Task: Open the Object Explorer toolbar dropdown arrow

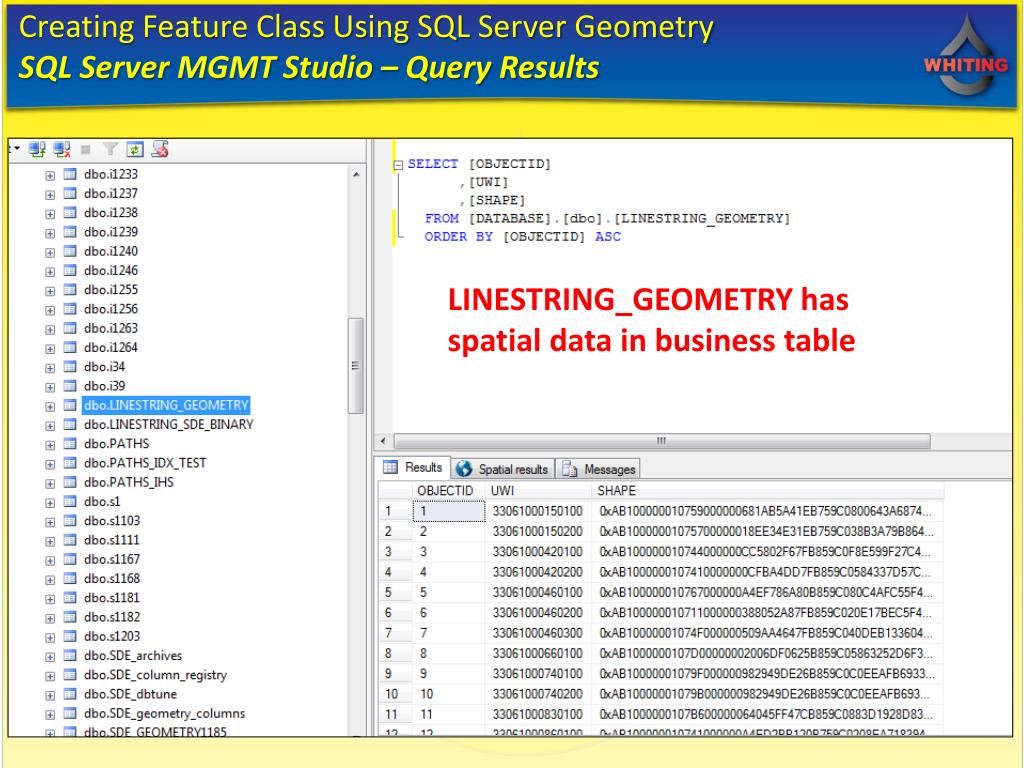Action: (16, 149)
